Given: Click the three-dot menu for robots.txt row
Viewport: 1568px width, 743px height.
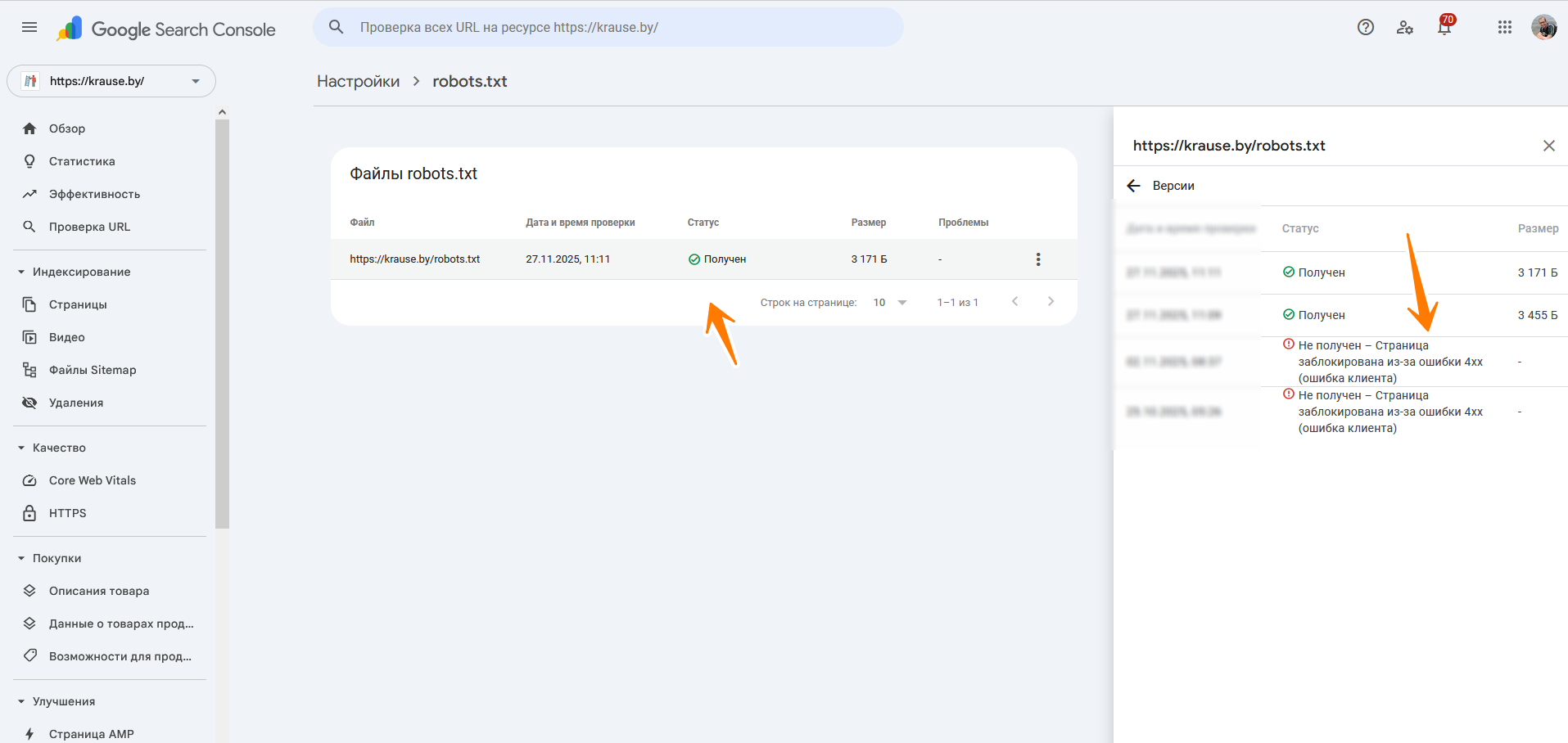Looking at the screenshot, I should pyautogui.click(x=1038, y=259).
